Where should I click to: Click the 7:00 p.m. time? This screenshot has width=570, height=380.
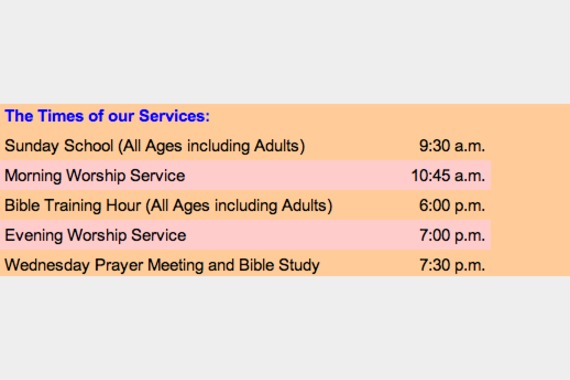[x=452, y=236]
